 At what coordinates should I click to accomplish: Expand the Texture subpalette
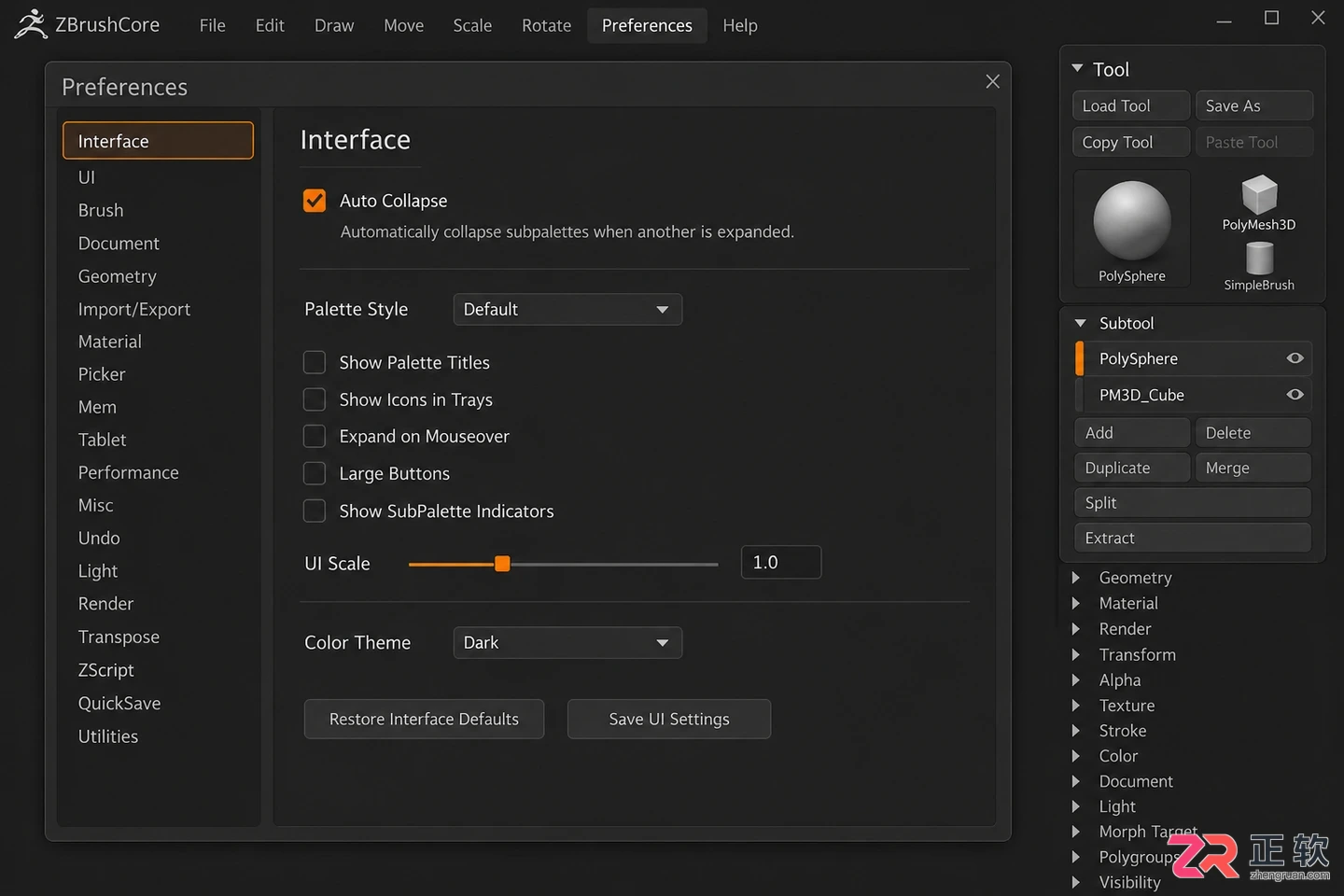tap(1076, 706)
